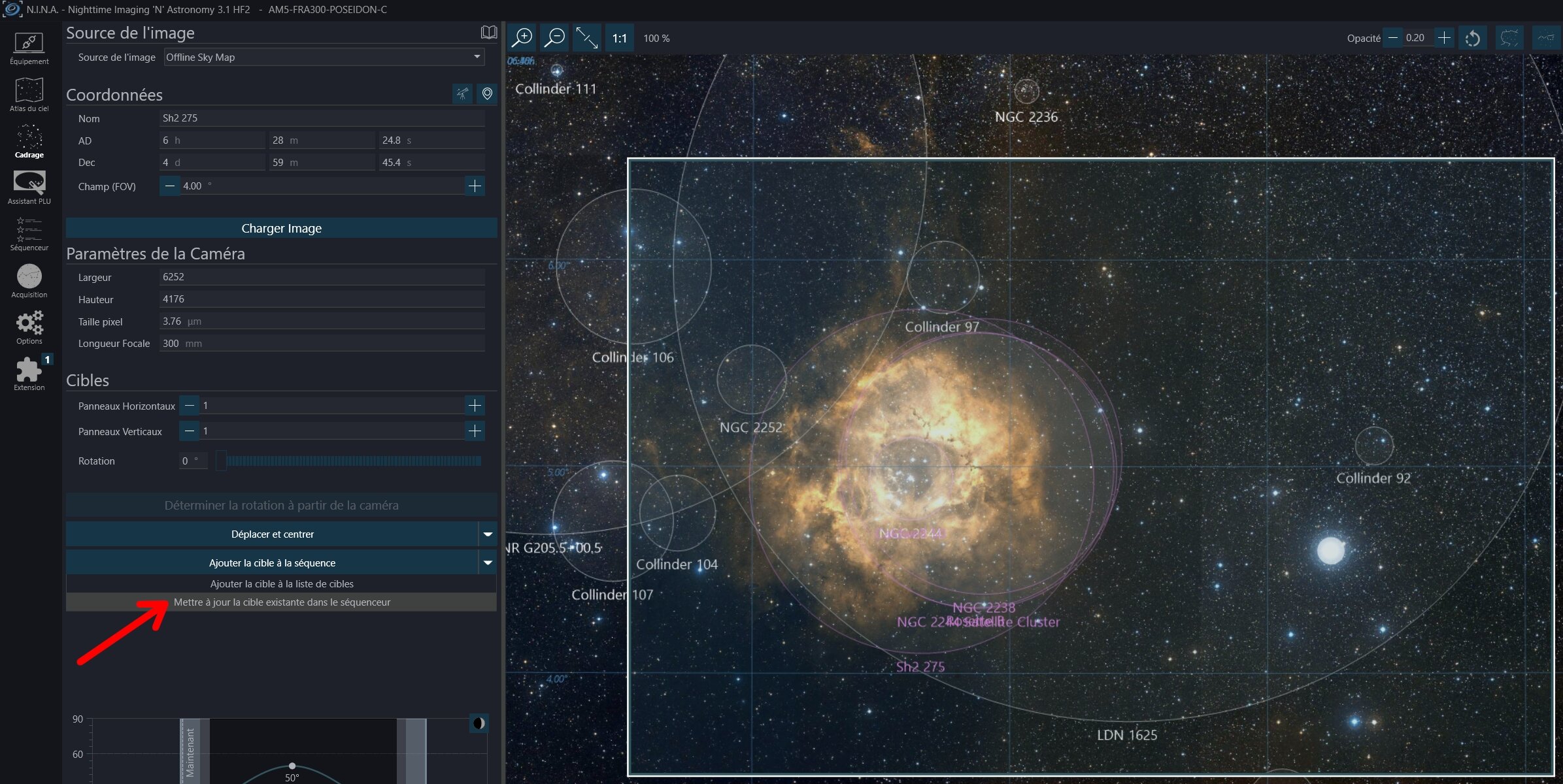Select Mettre à jour la cible existante option

(282, 602)
